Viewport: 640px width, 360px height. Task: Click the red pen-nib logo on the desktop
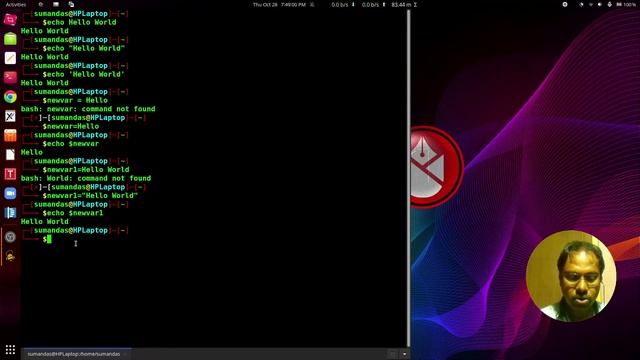pos(436,167)
